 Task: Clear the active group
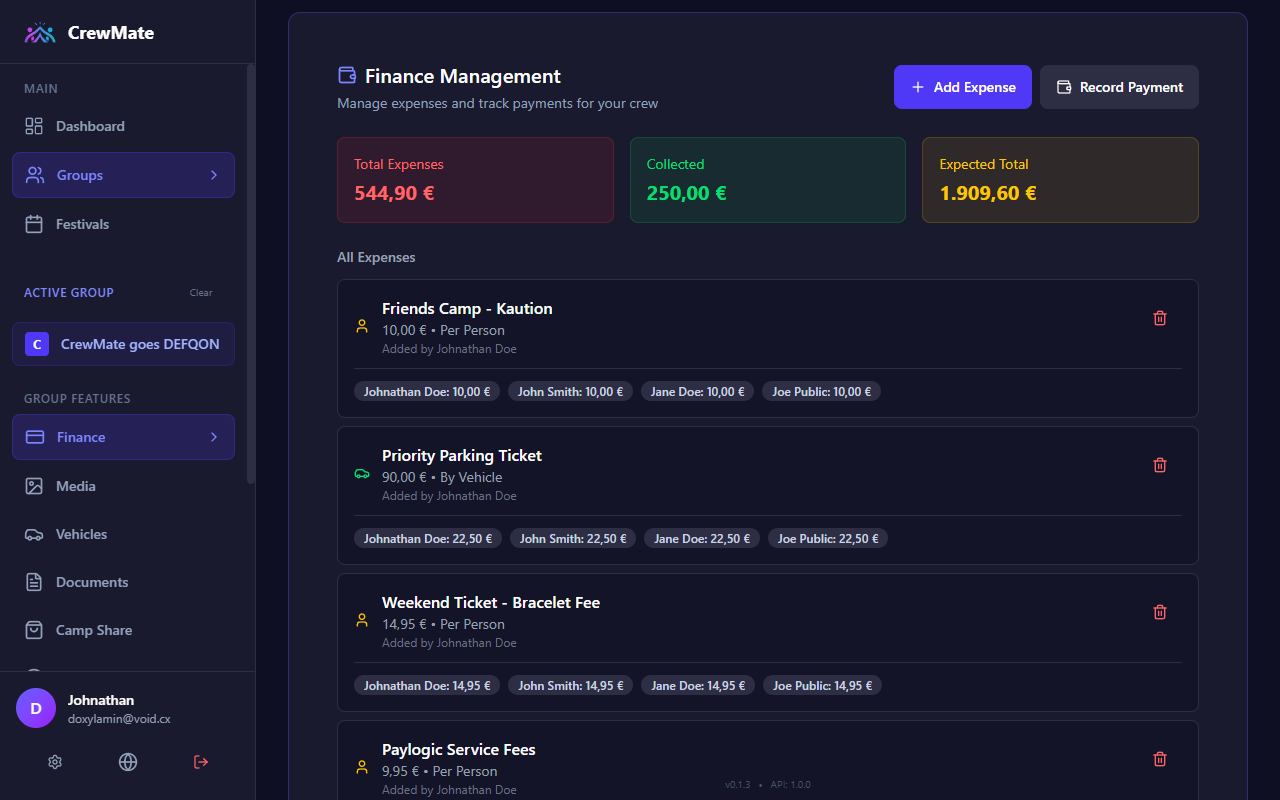pyautogui.click(x=201, y=293)
